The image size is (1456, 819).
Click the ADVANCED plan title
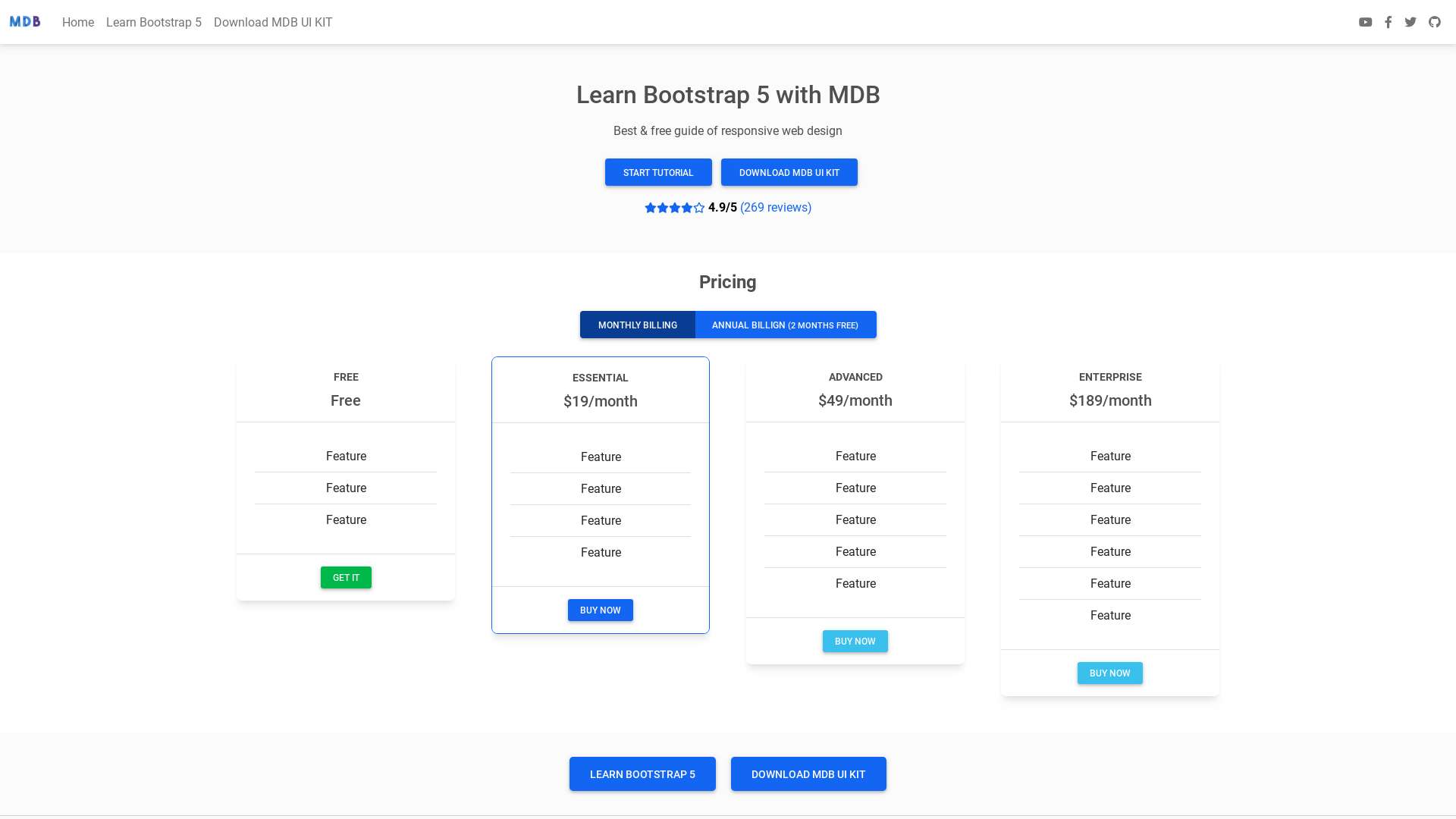click(855, 377)
